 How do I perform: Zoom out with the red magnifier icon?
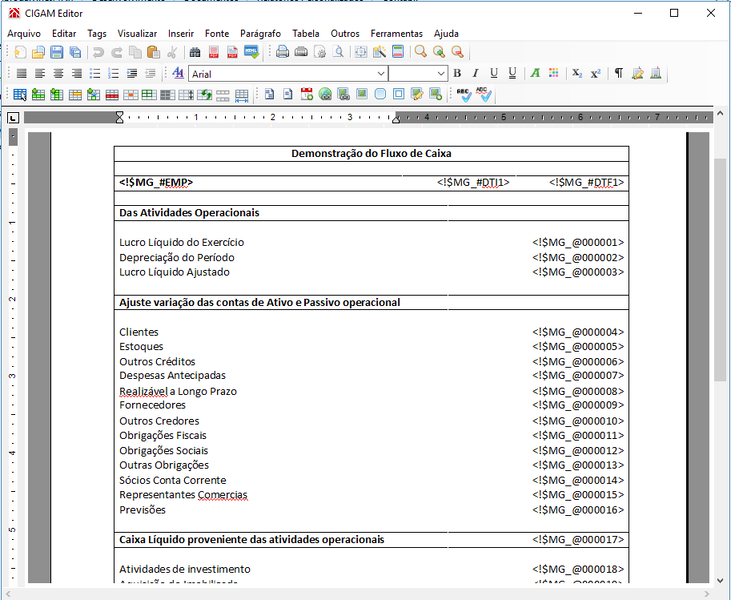(x=458, y=52)
